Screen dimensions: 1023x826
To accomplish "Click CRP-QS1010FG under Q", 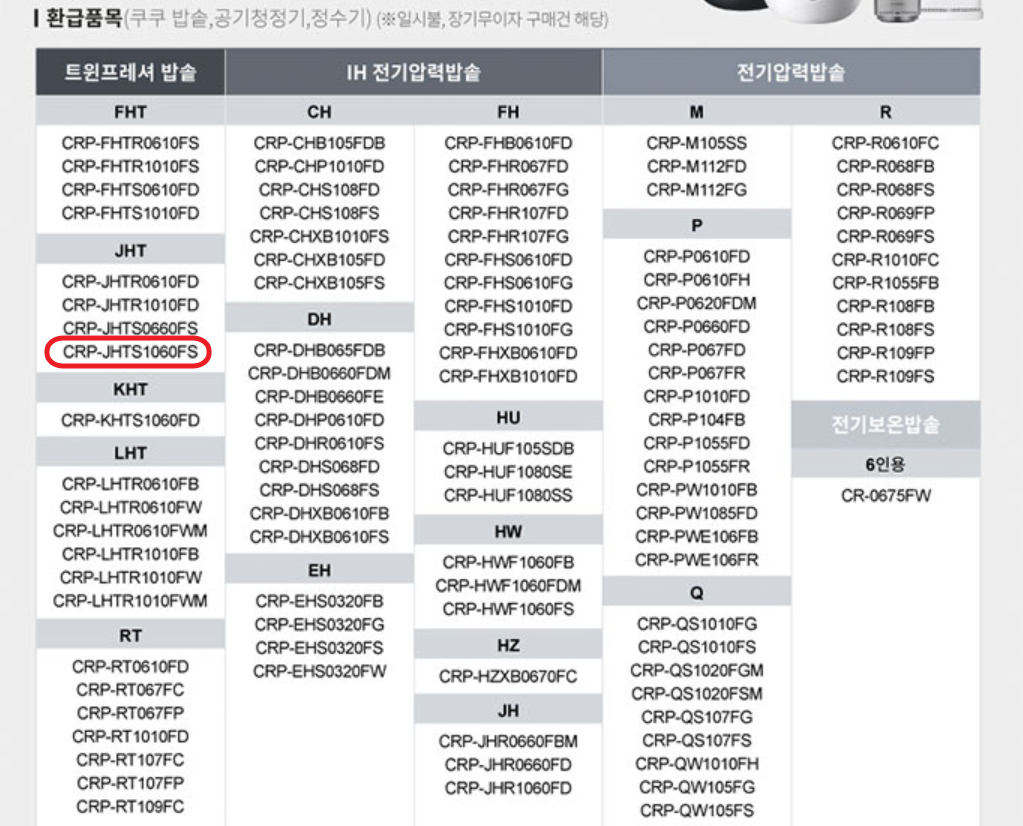I will pyautogui.click(x=697, y=624).
